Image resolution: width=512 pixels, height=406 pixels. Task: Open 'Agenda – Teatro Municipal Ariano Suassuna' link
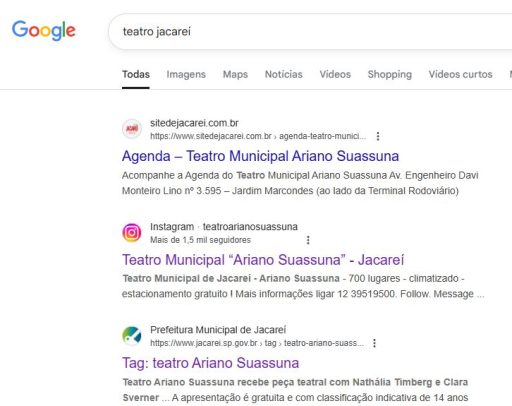point(260,156)
